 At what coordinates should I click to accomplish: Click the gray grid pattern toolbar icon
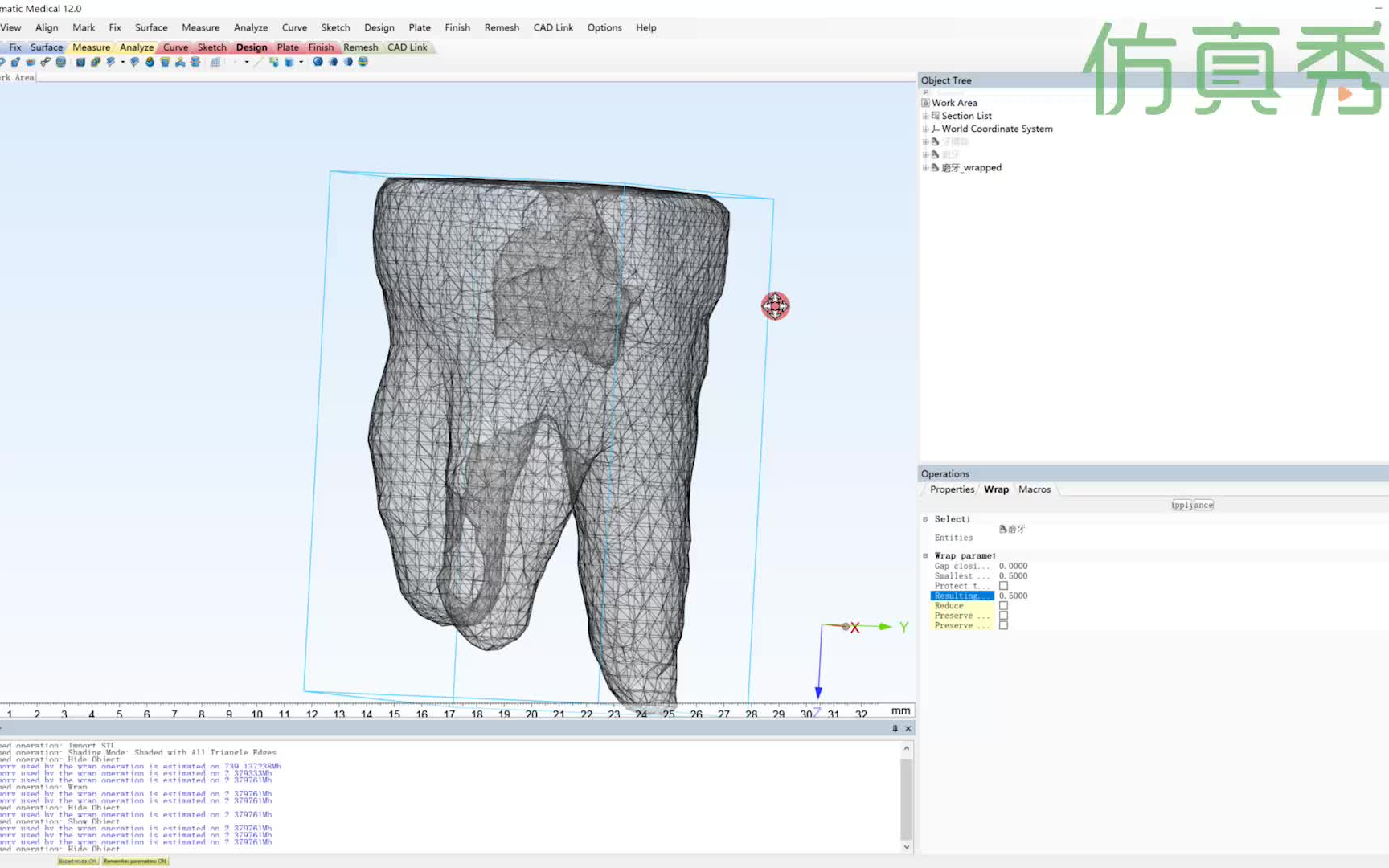[215, 62]
